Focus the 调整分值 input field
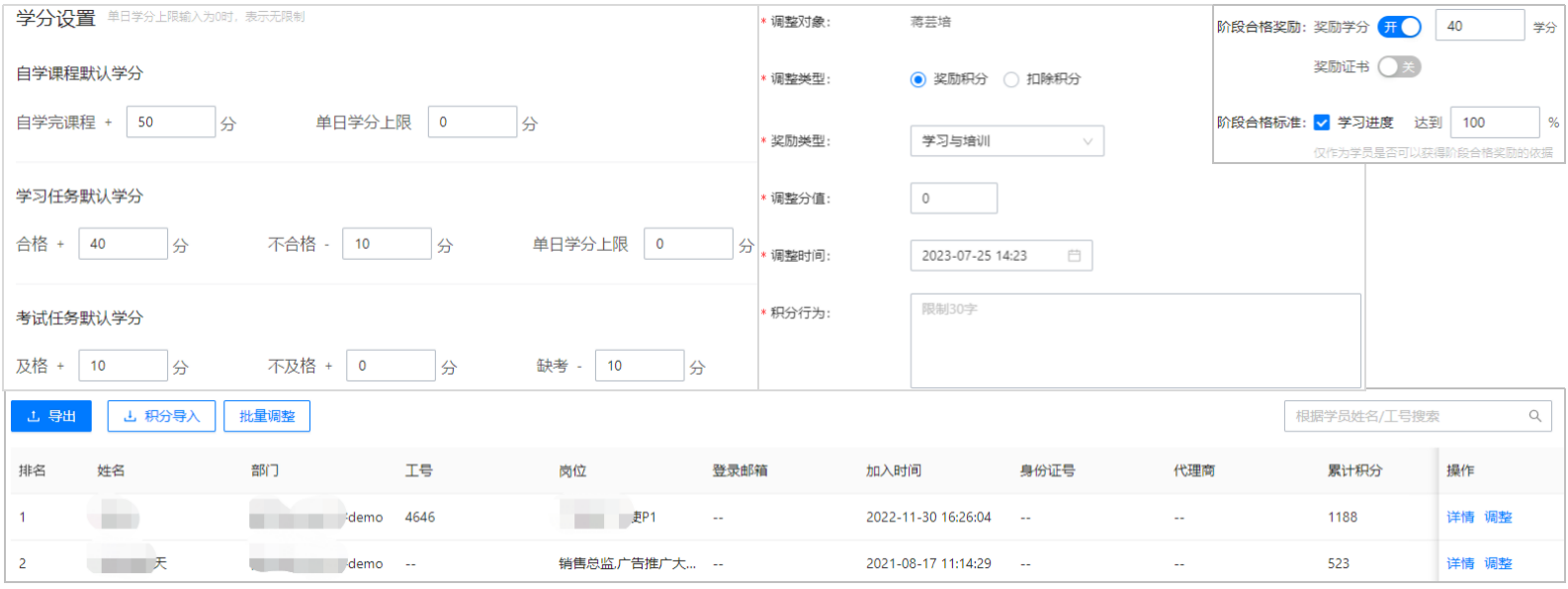1568x589 pixels. coord(953,198)
